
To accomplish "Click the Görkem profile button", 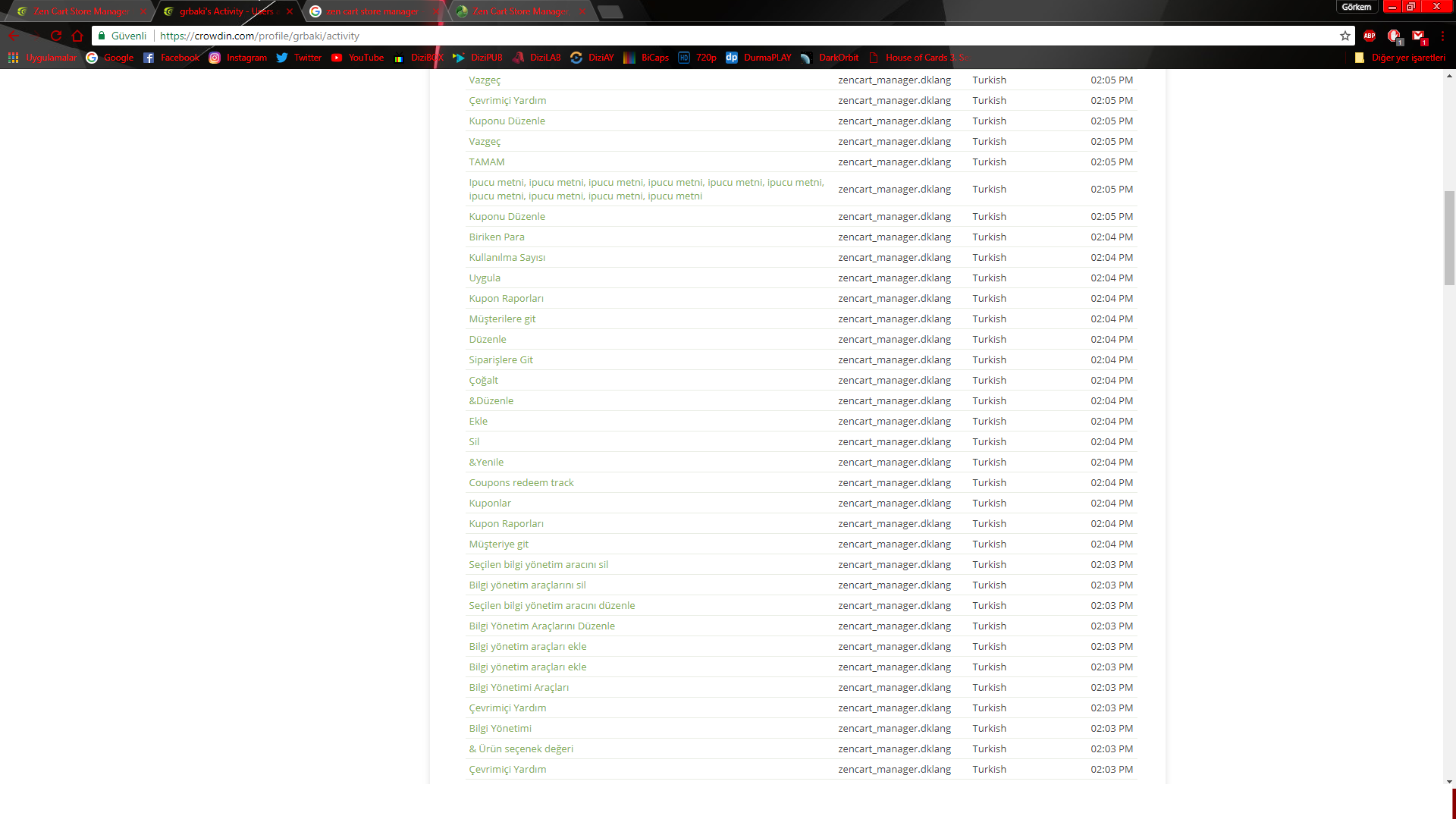I will [x=1356, y=7].
